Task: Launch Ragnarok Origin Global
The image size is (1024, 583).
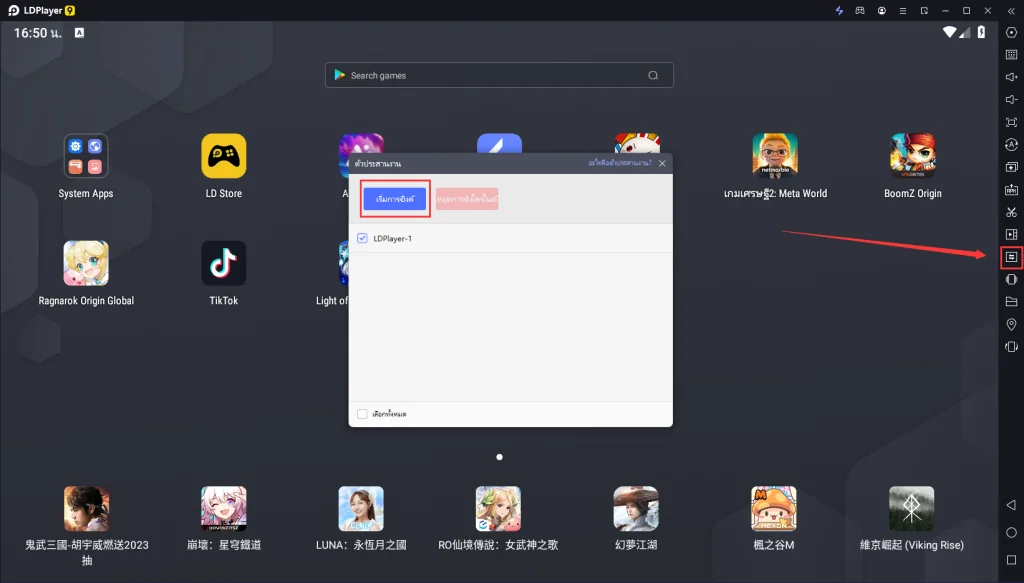Action: click(x=86, y=263)
